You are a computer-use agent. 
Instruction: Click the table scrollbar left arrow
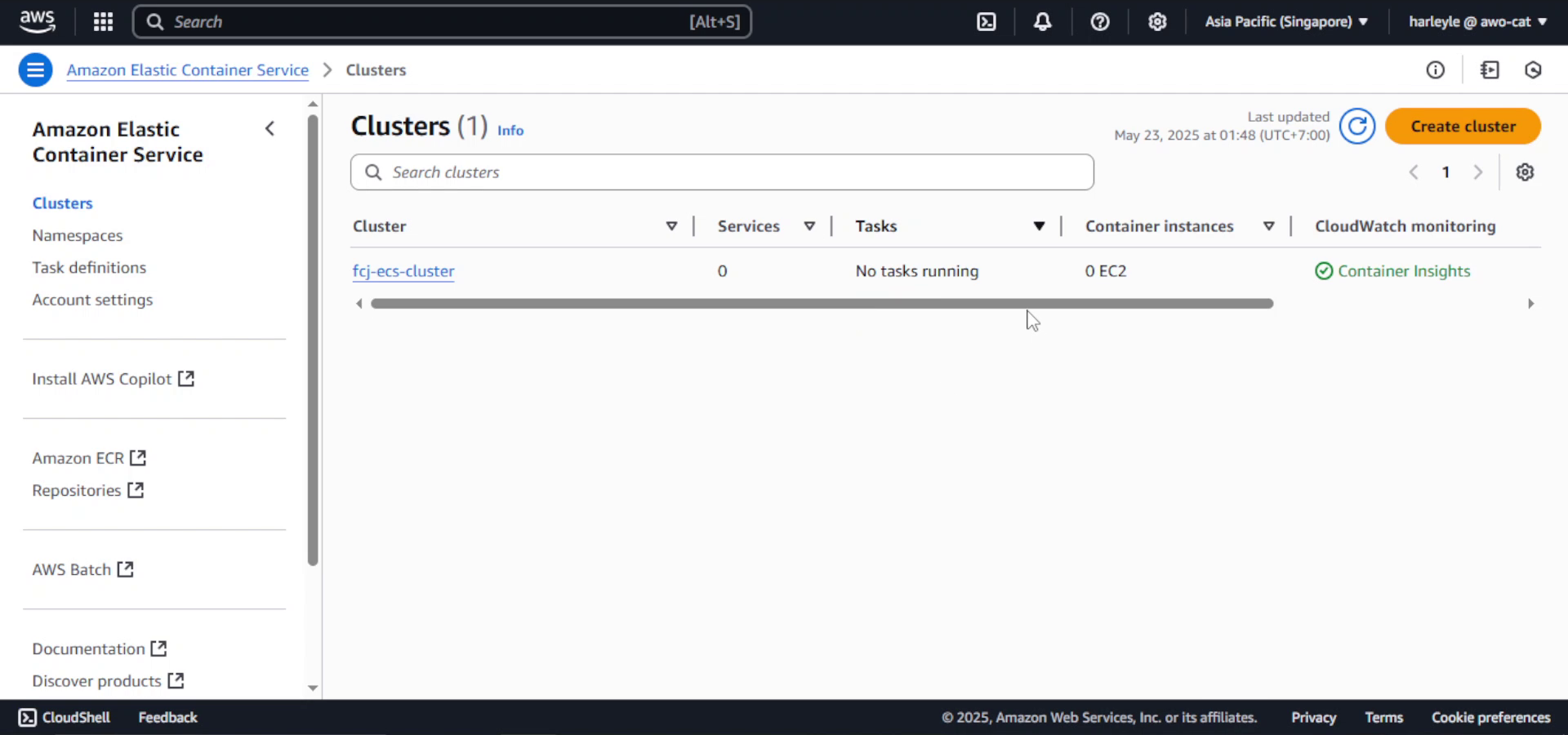(359, 304)
